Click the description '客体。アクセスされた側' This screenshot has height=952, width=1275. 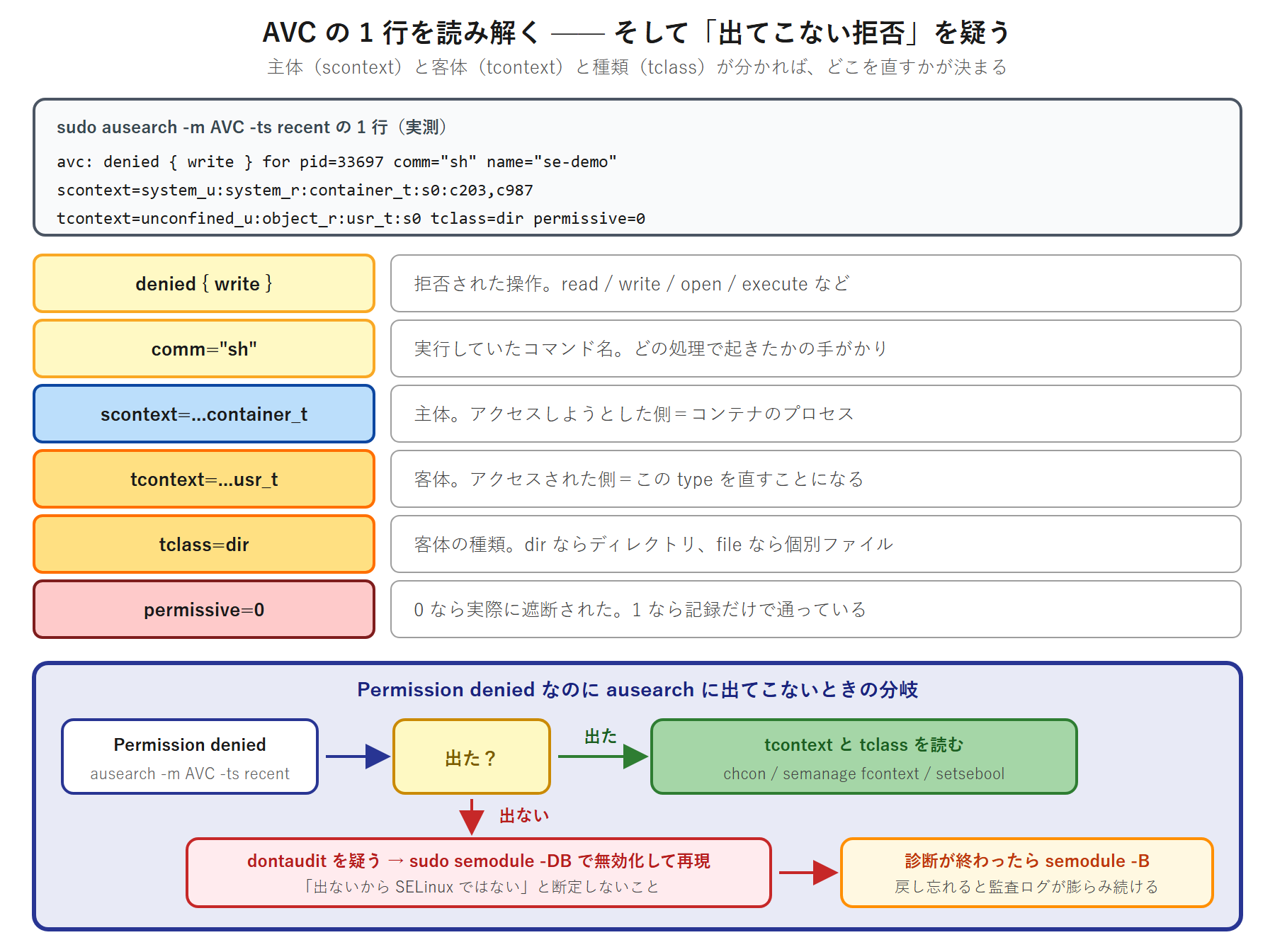[816, 479]
